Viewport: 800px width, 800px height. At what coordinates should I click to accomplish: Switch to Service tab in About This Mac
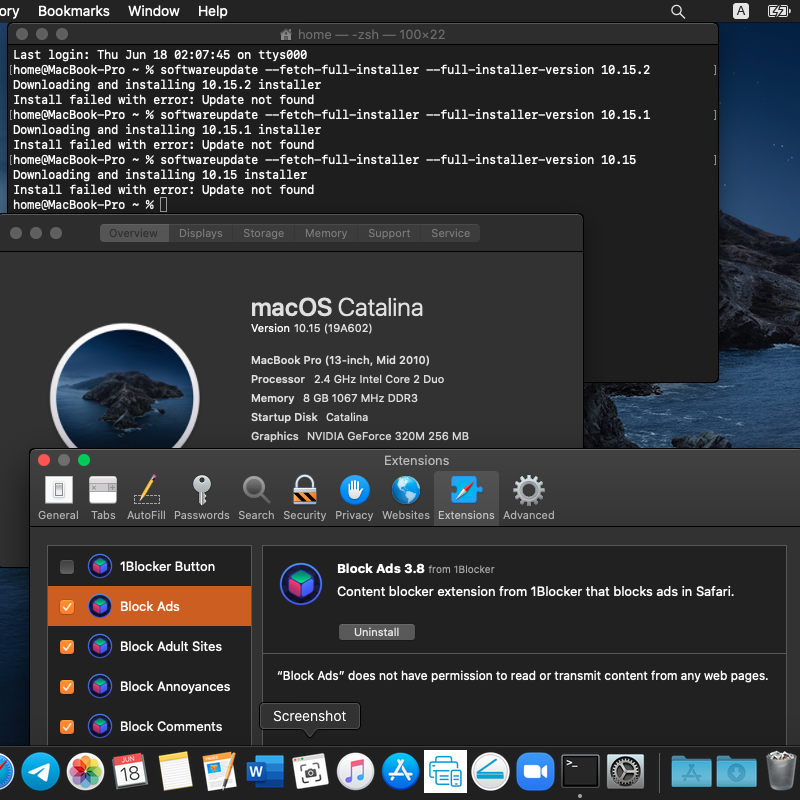pos(451,233)
